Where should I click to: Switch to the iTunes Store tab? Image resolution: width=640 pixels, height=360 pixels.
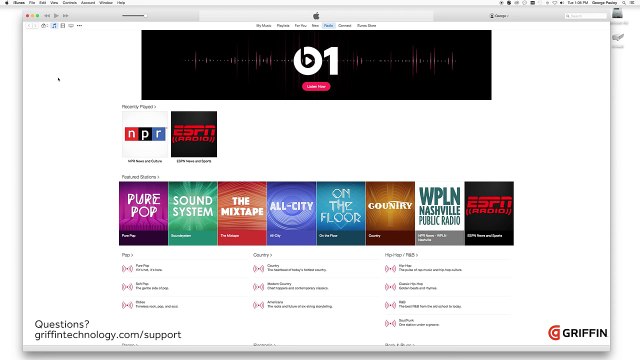367,26
